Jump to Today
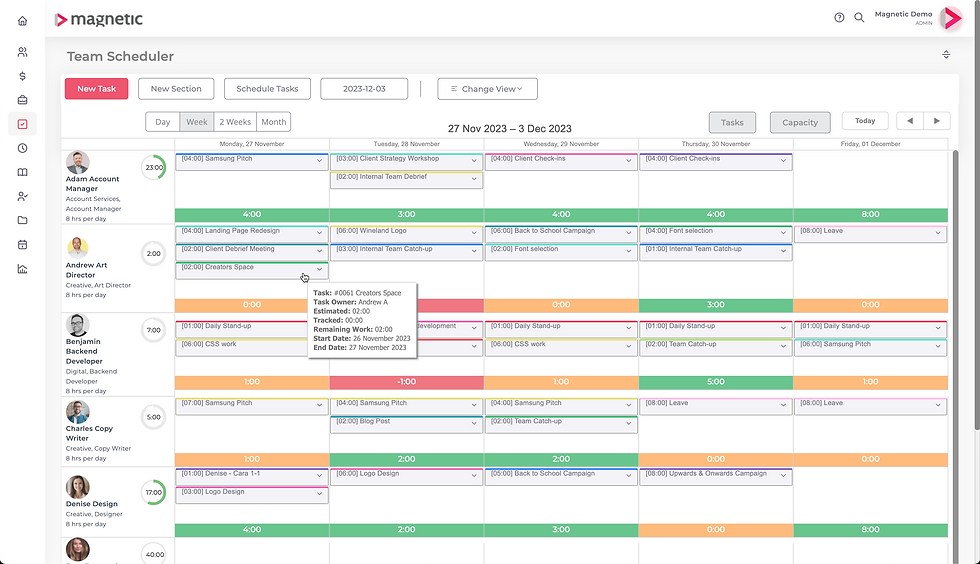The height and width of the screenshot is (564, 980). click(865, 121)
